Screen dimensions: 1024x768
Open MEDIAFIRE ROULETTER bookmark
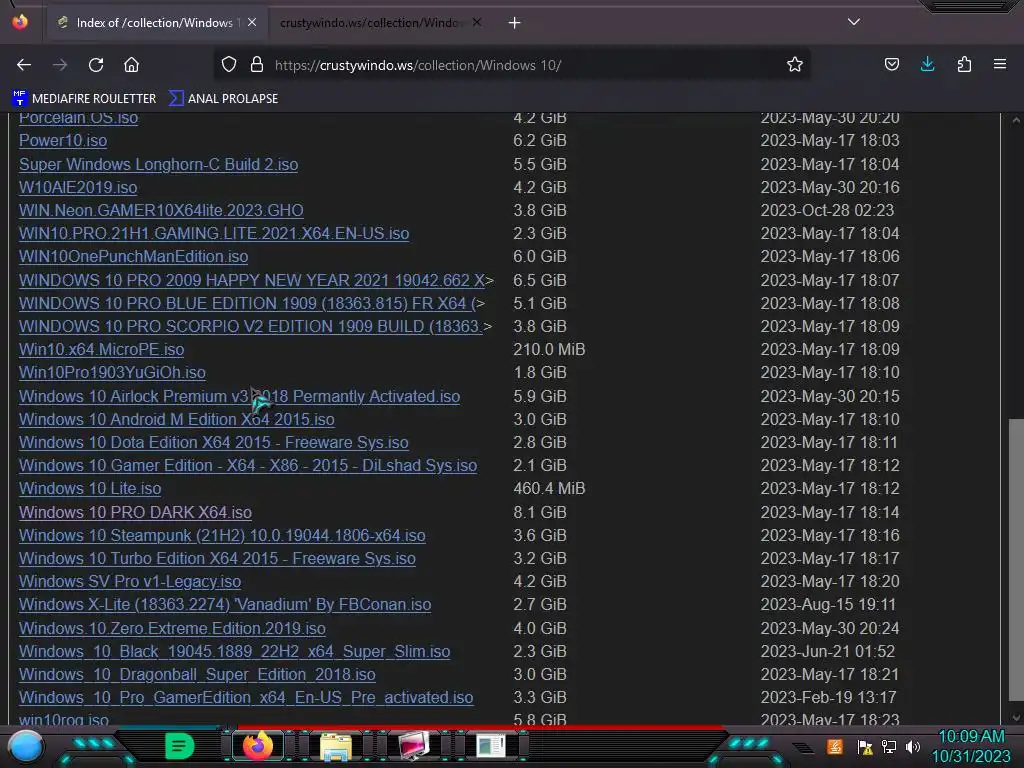tap(84, 99)
